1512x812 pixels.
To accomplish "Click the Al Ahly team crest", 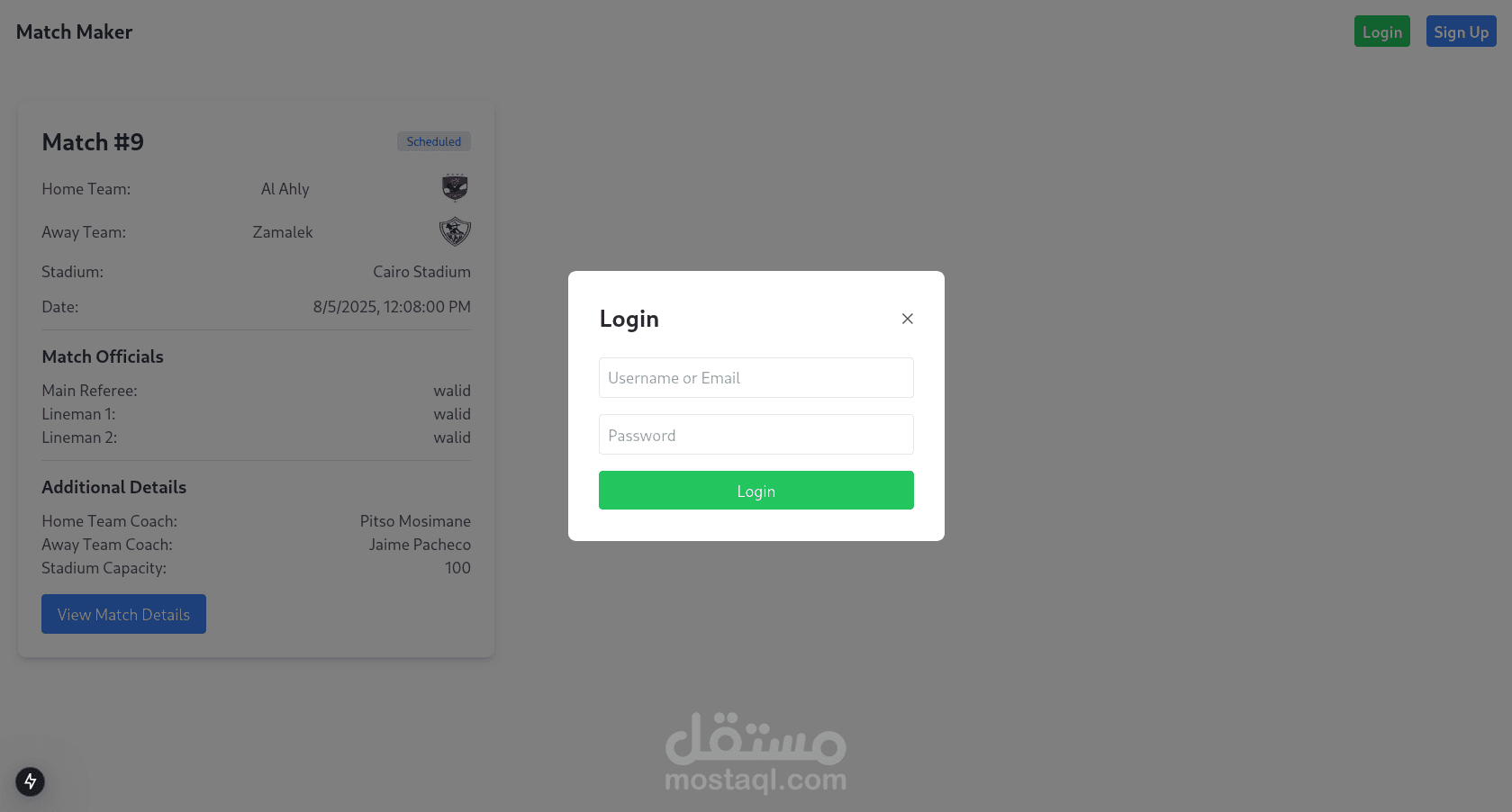I will [455, 188].
